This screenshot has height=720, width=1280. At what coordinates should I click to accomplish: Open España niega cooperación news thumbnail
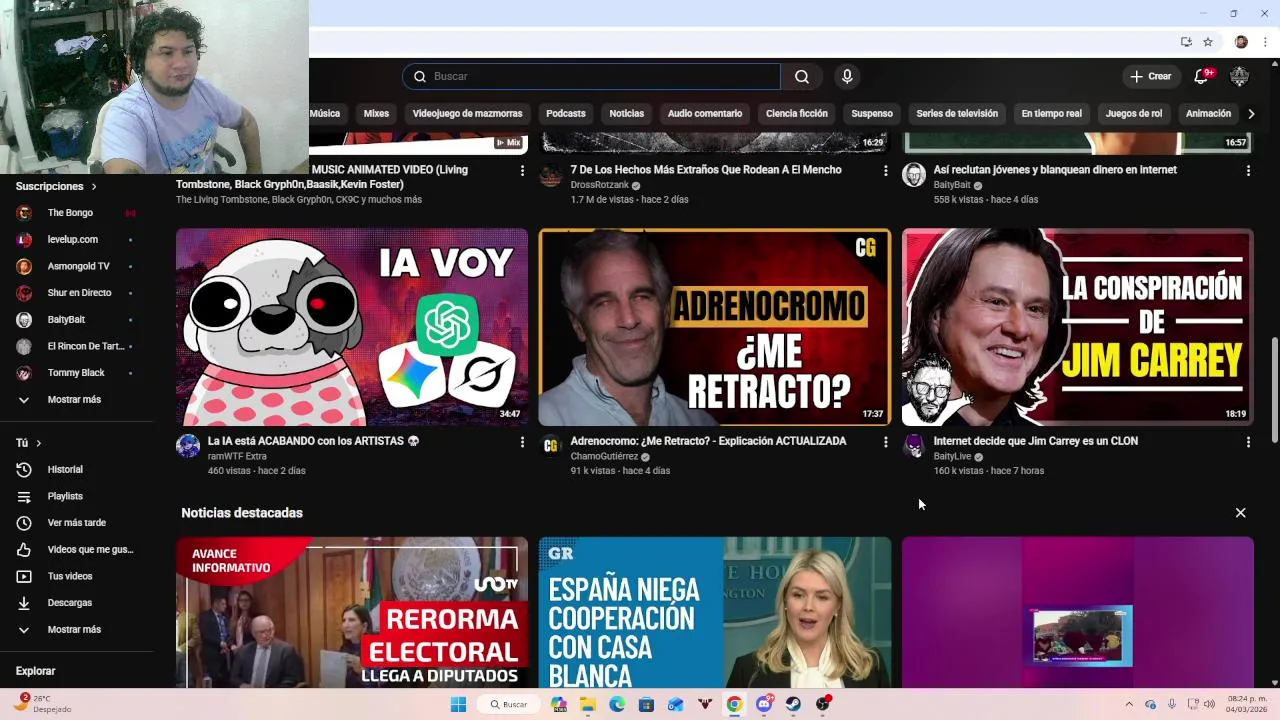coord(714,612)
